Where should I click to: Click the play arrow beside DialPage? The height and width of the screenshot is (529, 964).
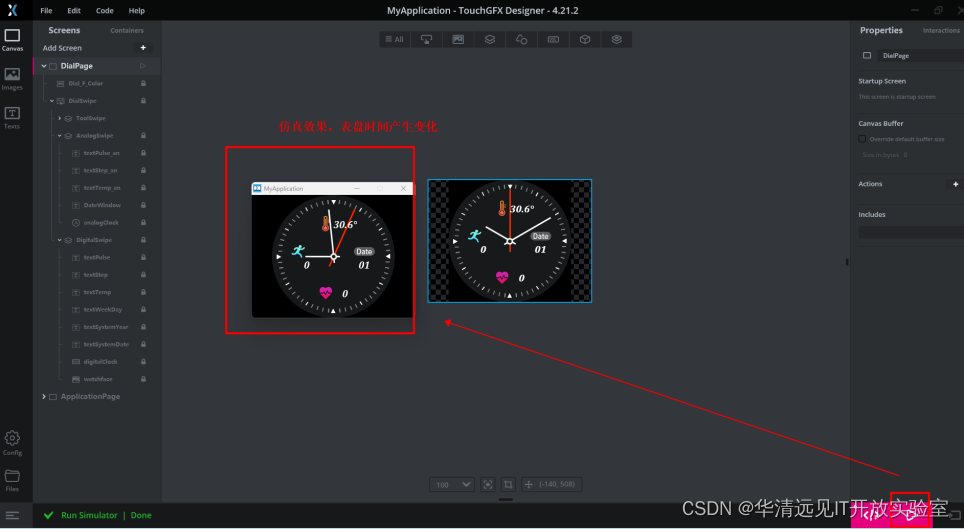click(143, 66)
